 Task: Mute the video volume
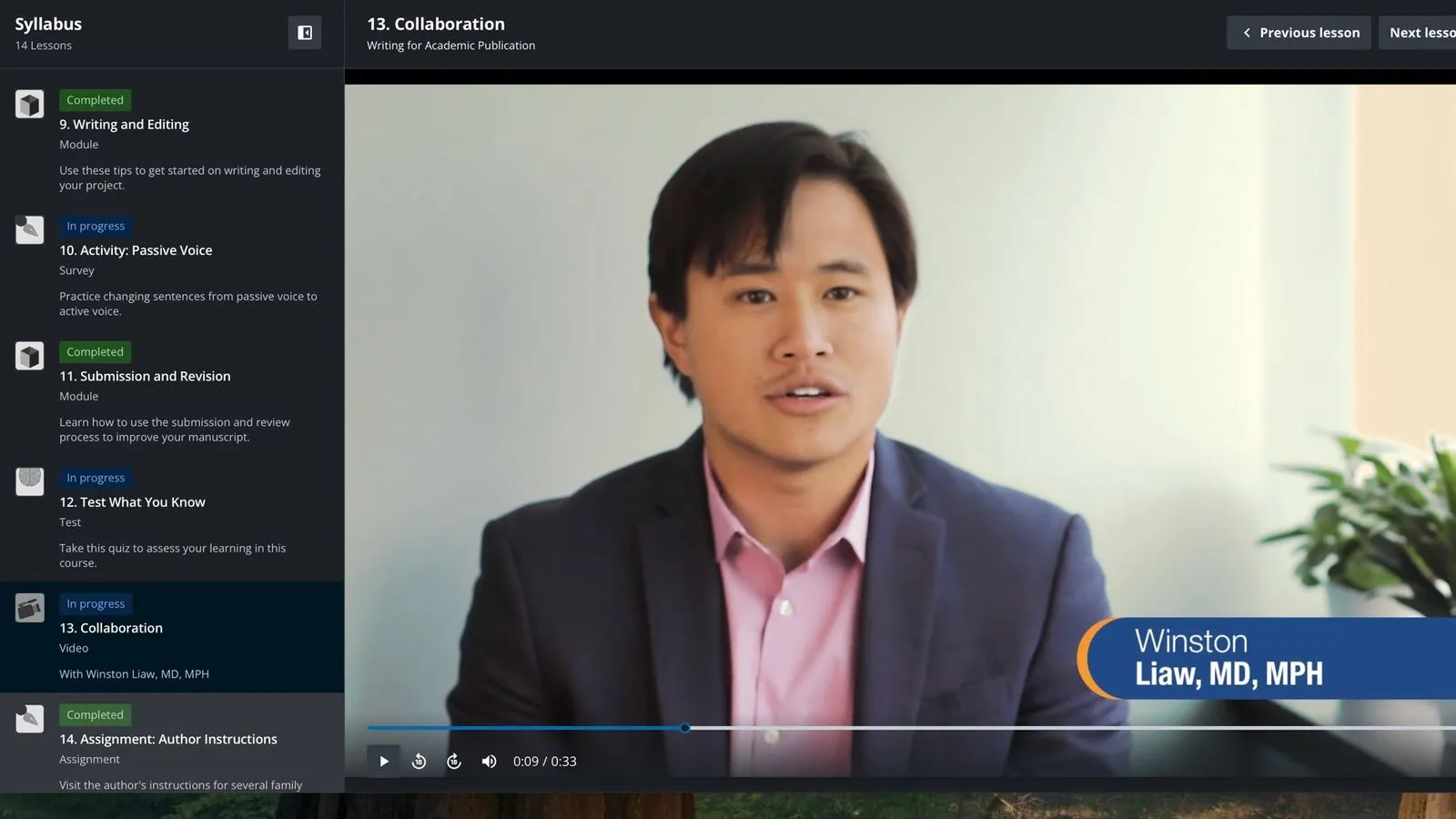pyautogui.click(x=489, y=762)
